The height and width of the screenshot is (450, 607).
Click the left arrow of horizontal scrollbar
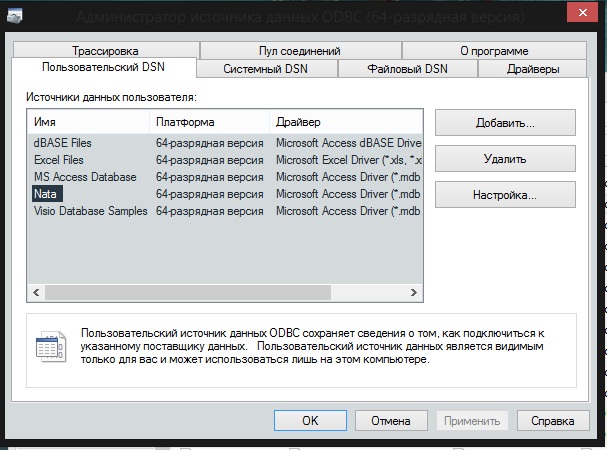click(36, 292)
